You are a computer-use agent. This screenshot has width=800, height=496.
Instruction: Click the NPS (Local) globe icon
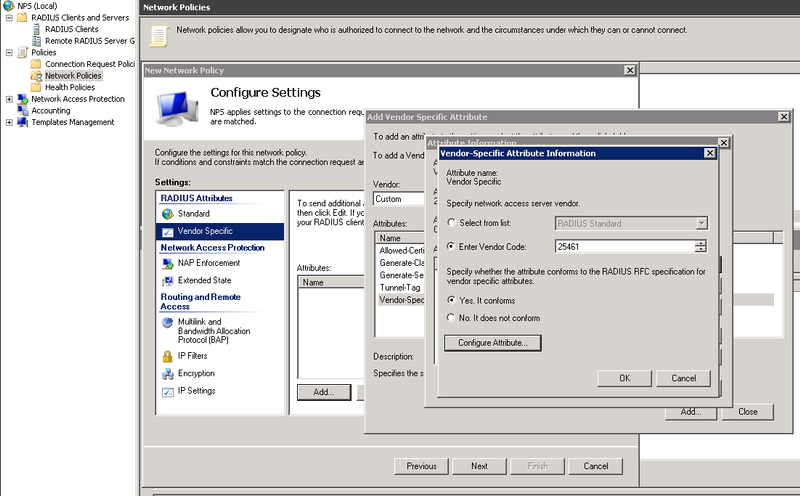point(9,6)
